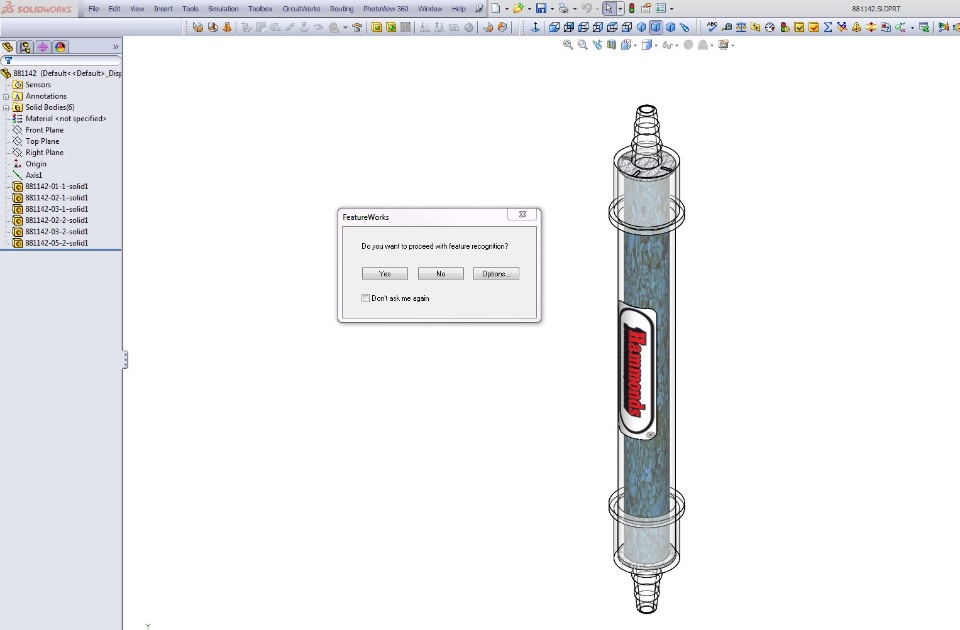Open the Edit menu

point(114,9)
